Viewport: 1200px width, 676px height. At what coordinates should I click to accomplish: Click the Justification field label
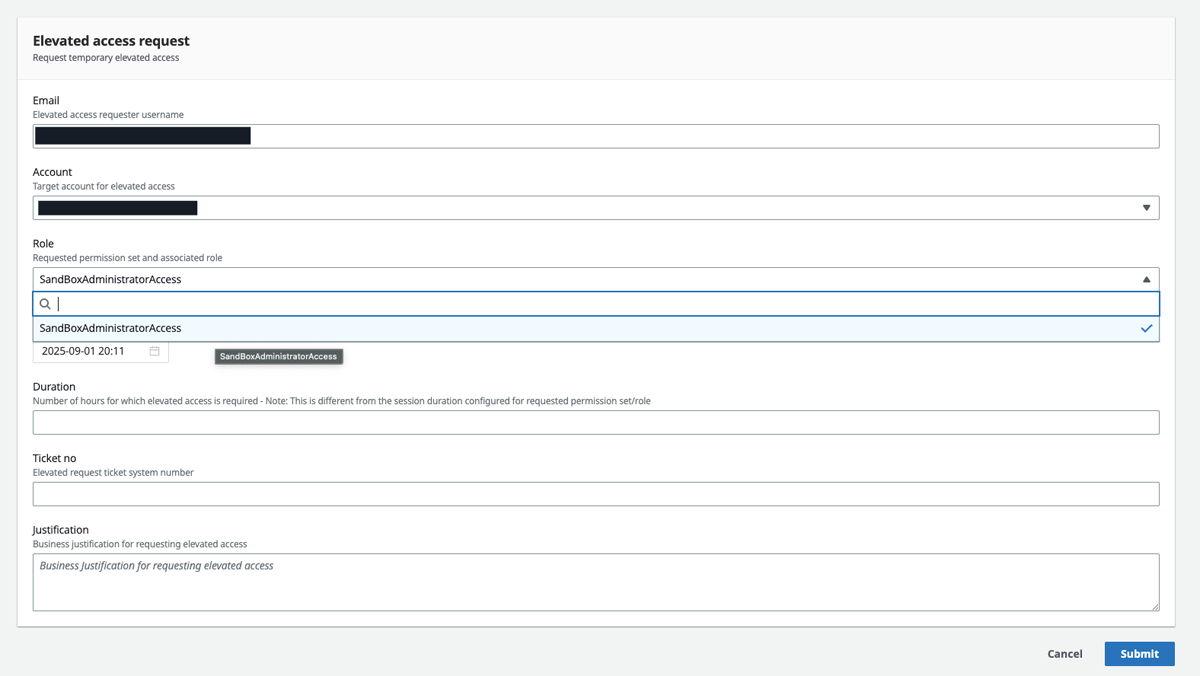point(61,530)
